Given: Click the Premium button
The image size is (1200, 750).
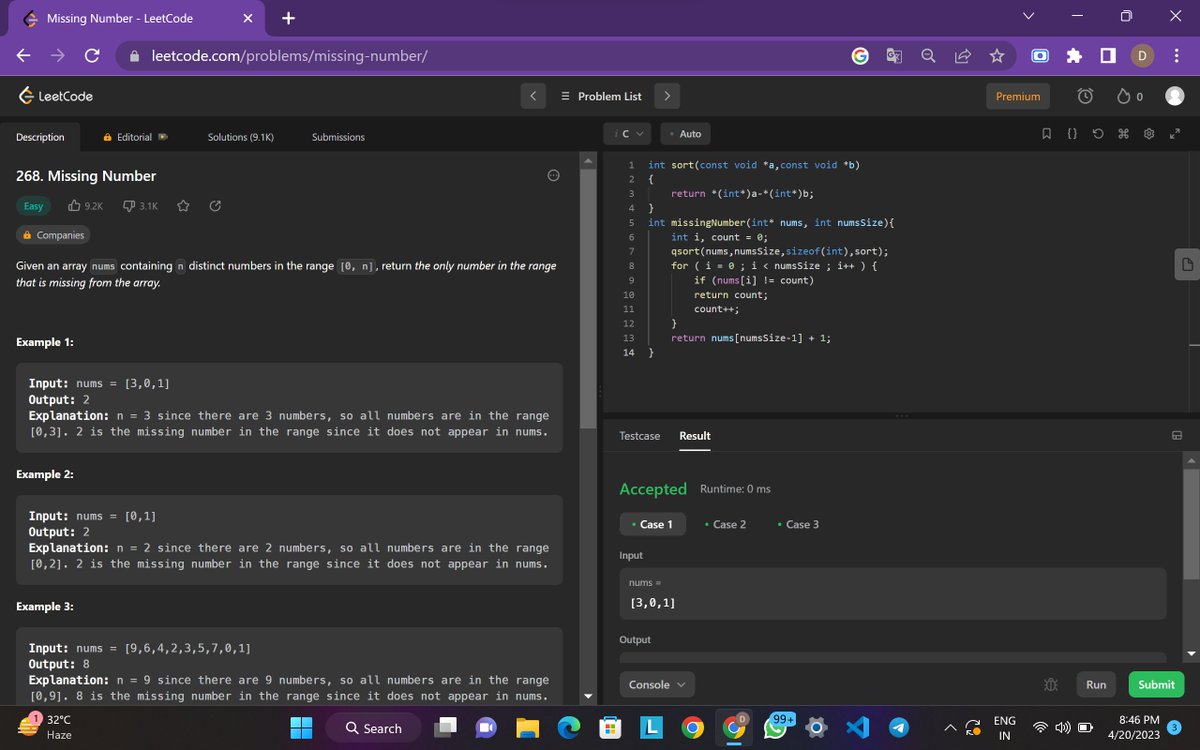Looking at the screenshot, I should pos(1018,96).
